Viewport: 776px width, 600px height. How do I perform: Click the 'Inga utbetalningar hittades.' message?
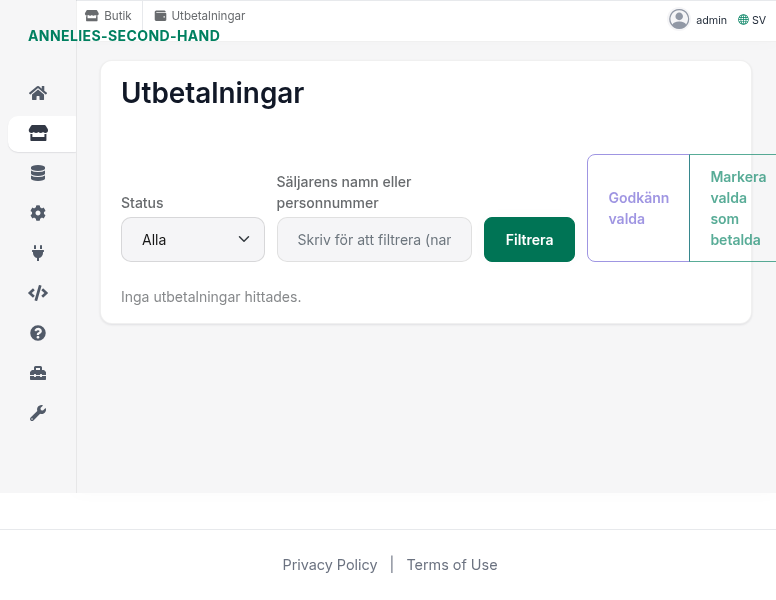click(211, 297)
